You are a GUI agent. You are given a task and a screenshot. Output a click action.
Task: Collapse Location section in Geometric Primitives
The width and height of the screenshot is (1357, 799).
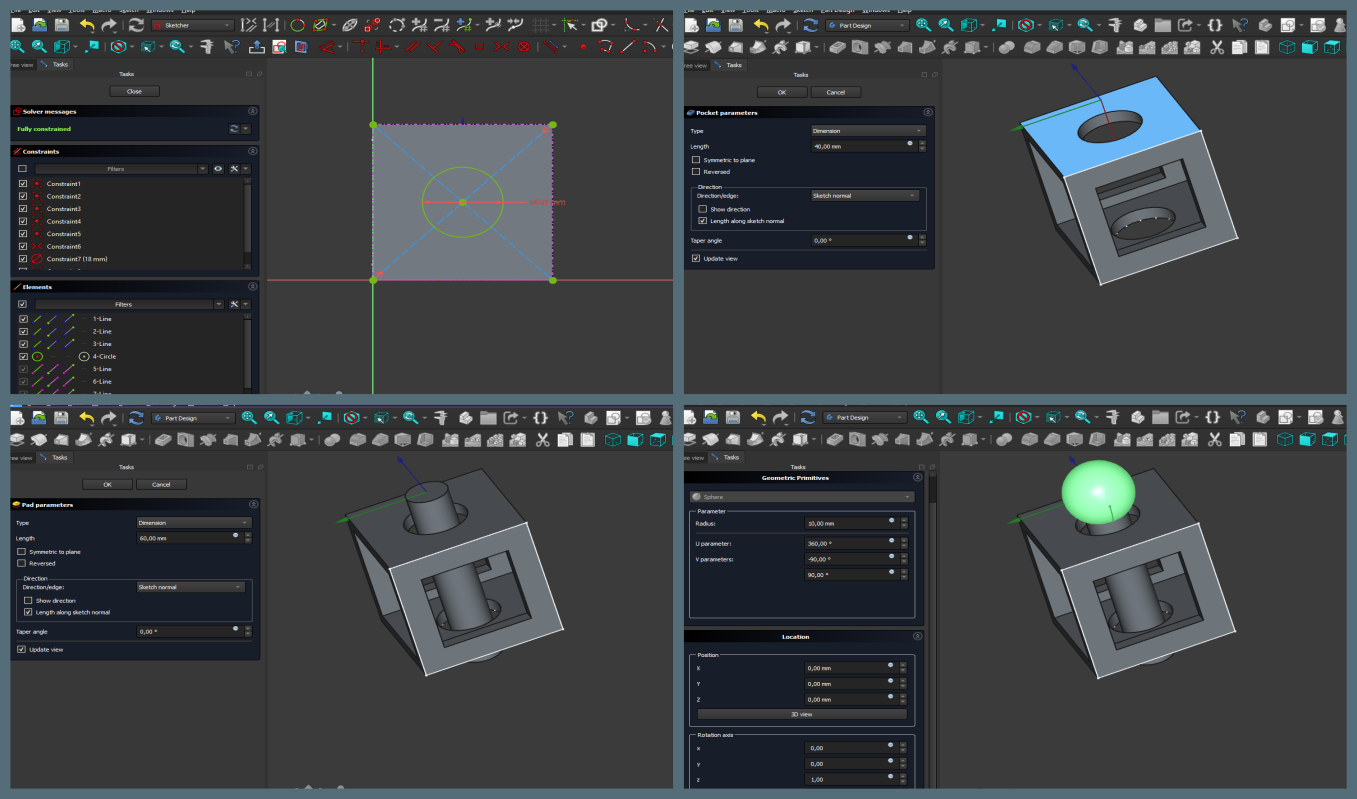(x=918, y=636)
